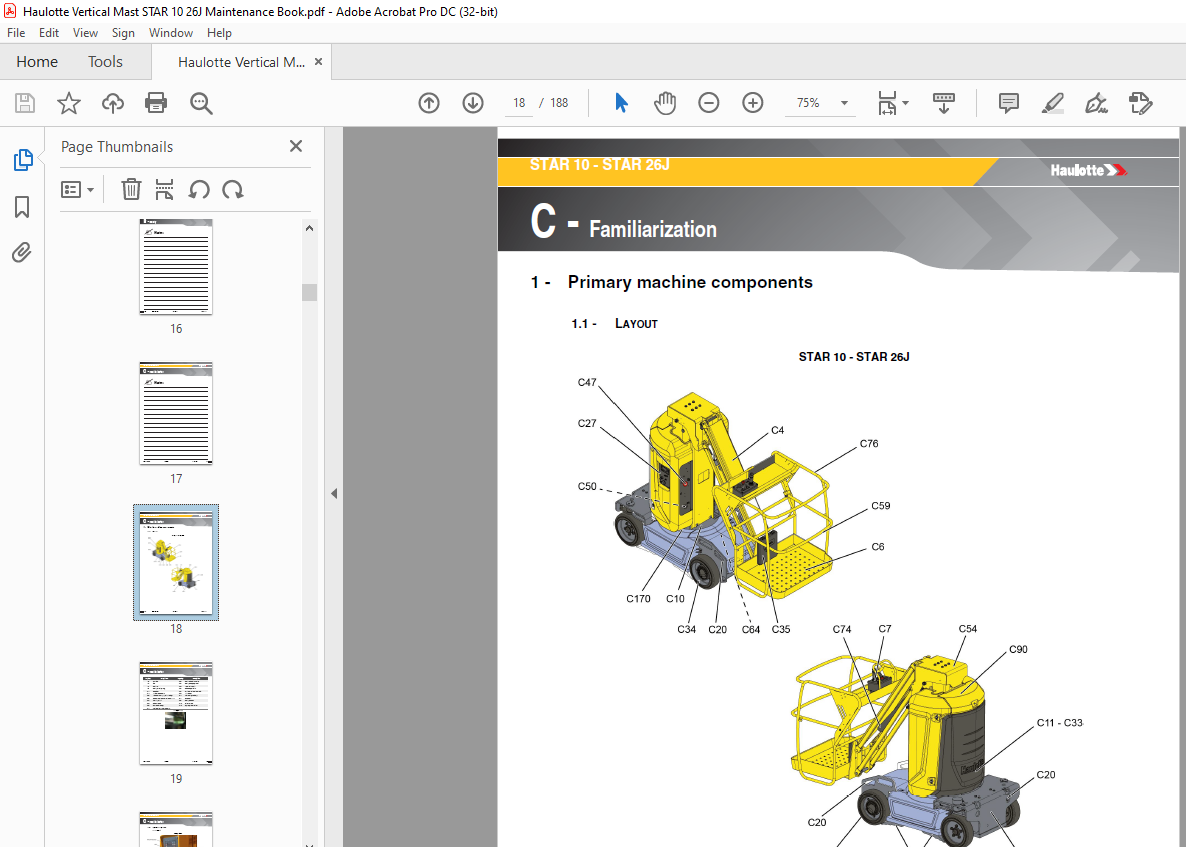Open the read mode keyboard-arrow icon

point(943,103)
